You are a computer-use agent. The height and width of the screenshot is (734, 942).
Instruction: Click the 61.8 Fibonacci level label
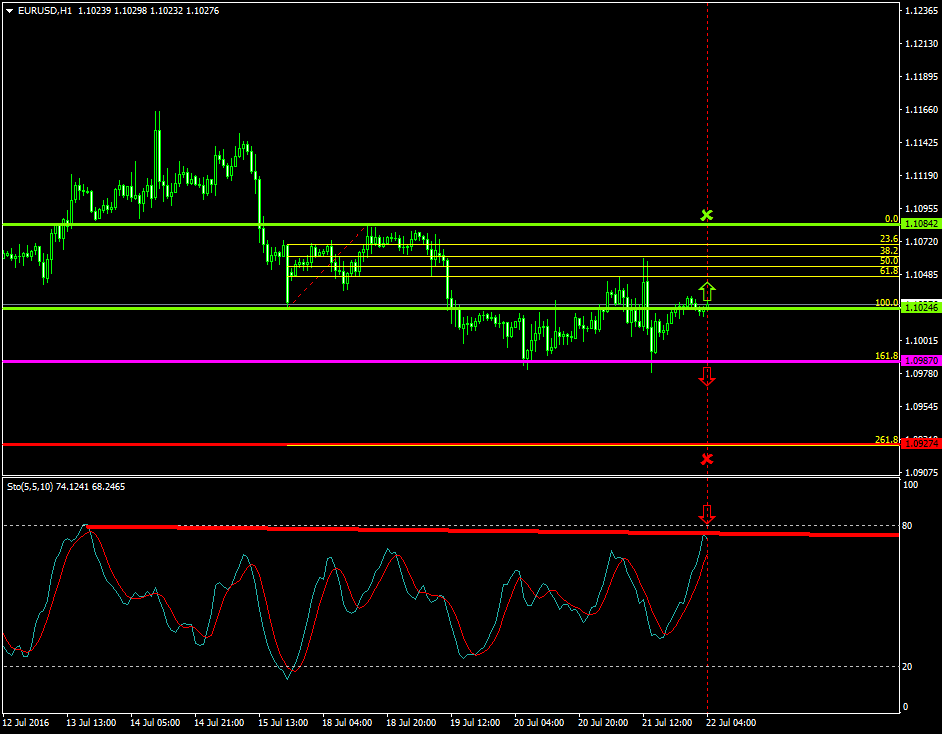tap(889, 270)
